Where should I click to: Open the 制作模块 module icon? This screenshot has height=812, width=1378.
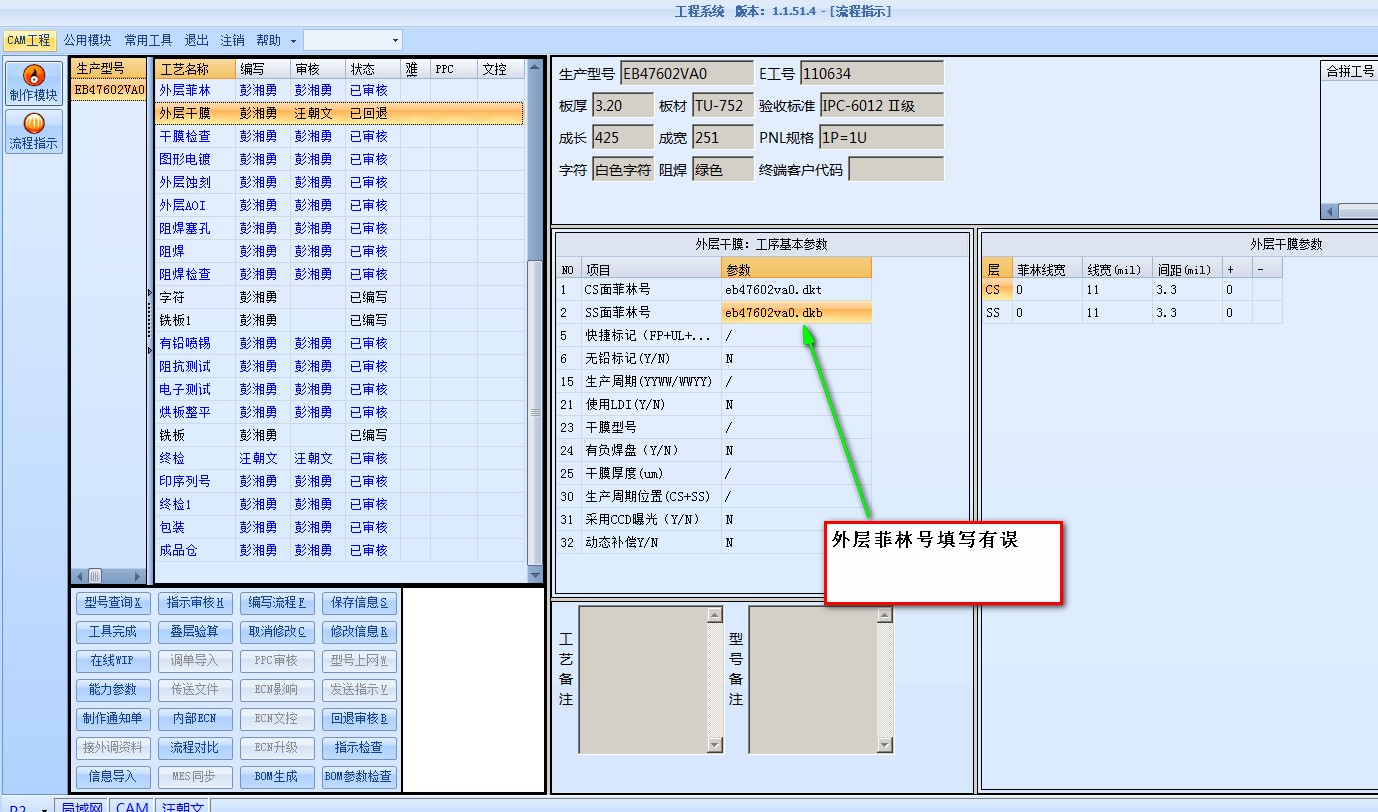click(x=34, y=83)
